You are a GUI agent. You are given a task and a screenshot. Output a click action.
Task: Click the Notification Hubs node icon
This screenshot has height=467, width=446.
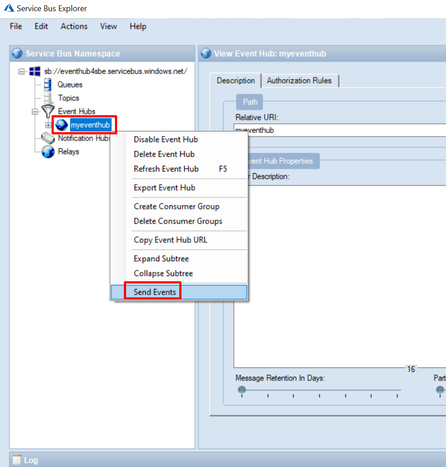(x=48, y=138)
